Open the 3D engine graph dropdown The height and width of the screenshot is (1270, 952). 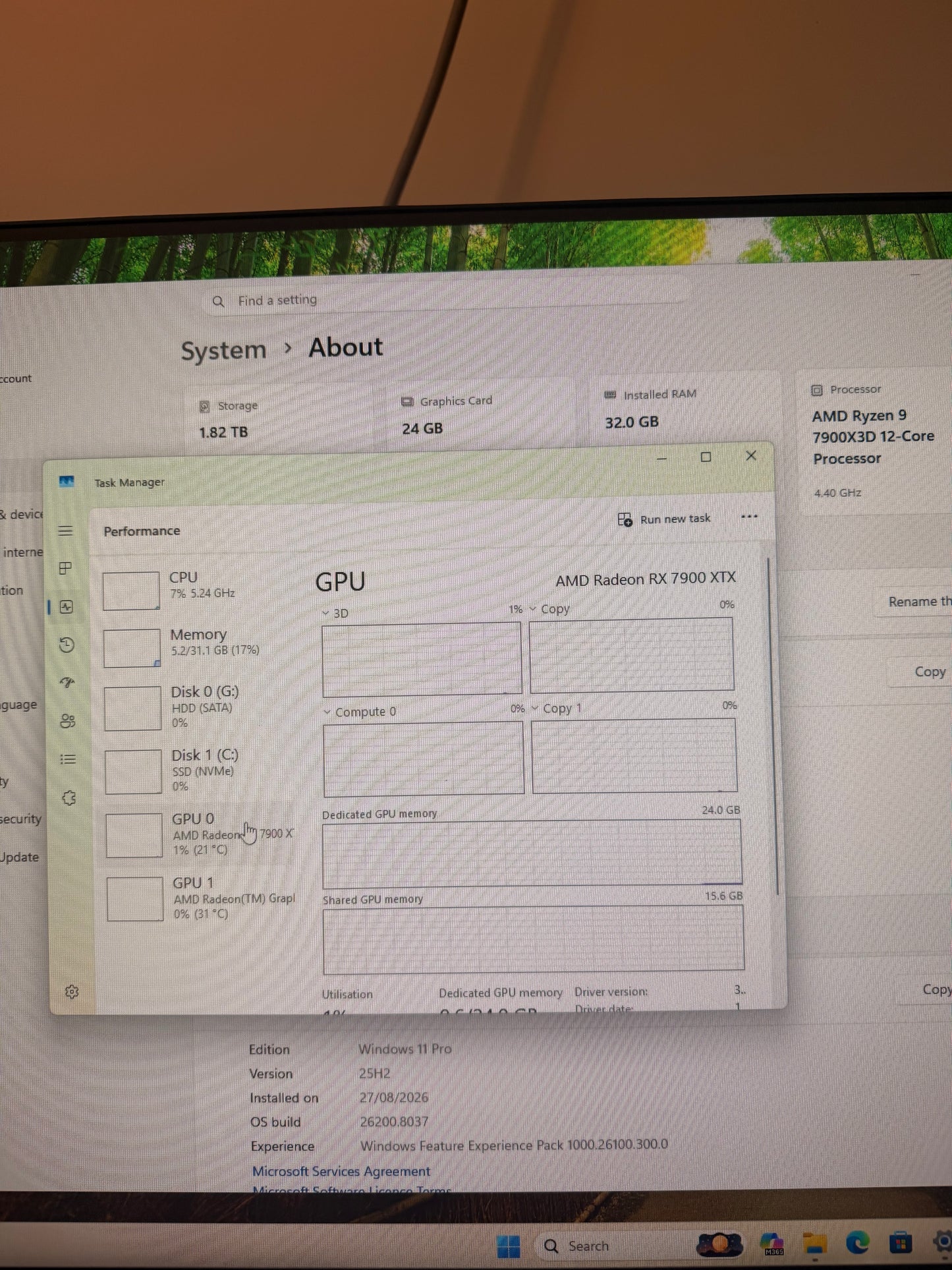pyautogui.click(x=325, y=614)
